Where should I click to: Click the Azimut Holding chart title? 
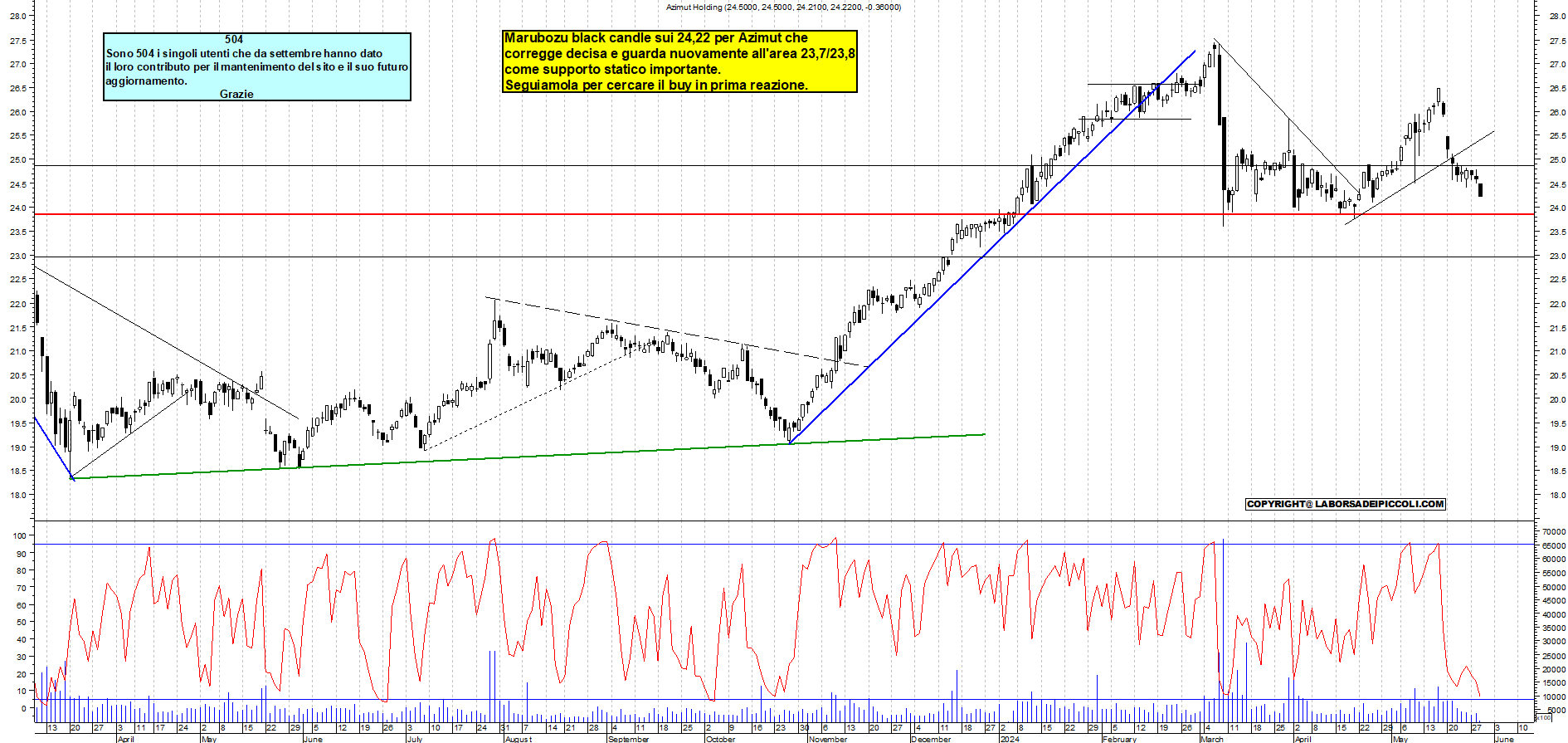783,7
